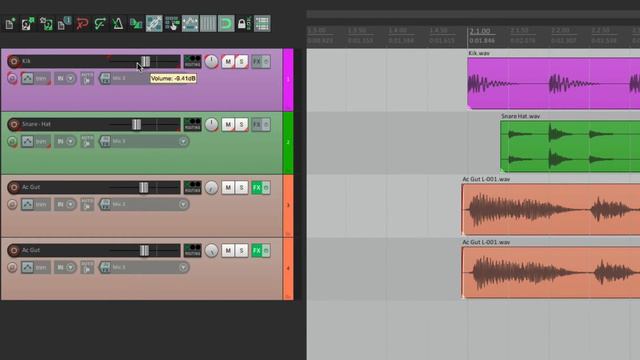640x360 pixels.
Task: Open the Routing button on track 3 Ac Gut
Action: tap(192, 187)
